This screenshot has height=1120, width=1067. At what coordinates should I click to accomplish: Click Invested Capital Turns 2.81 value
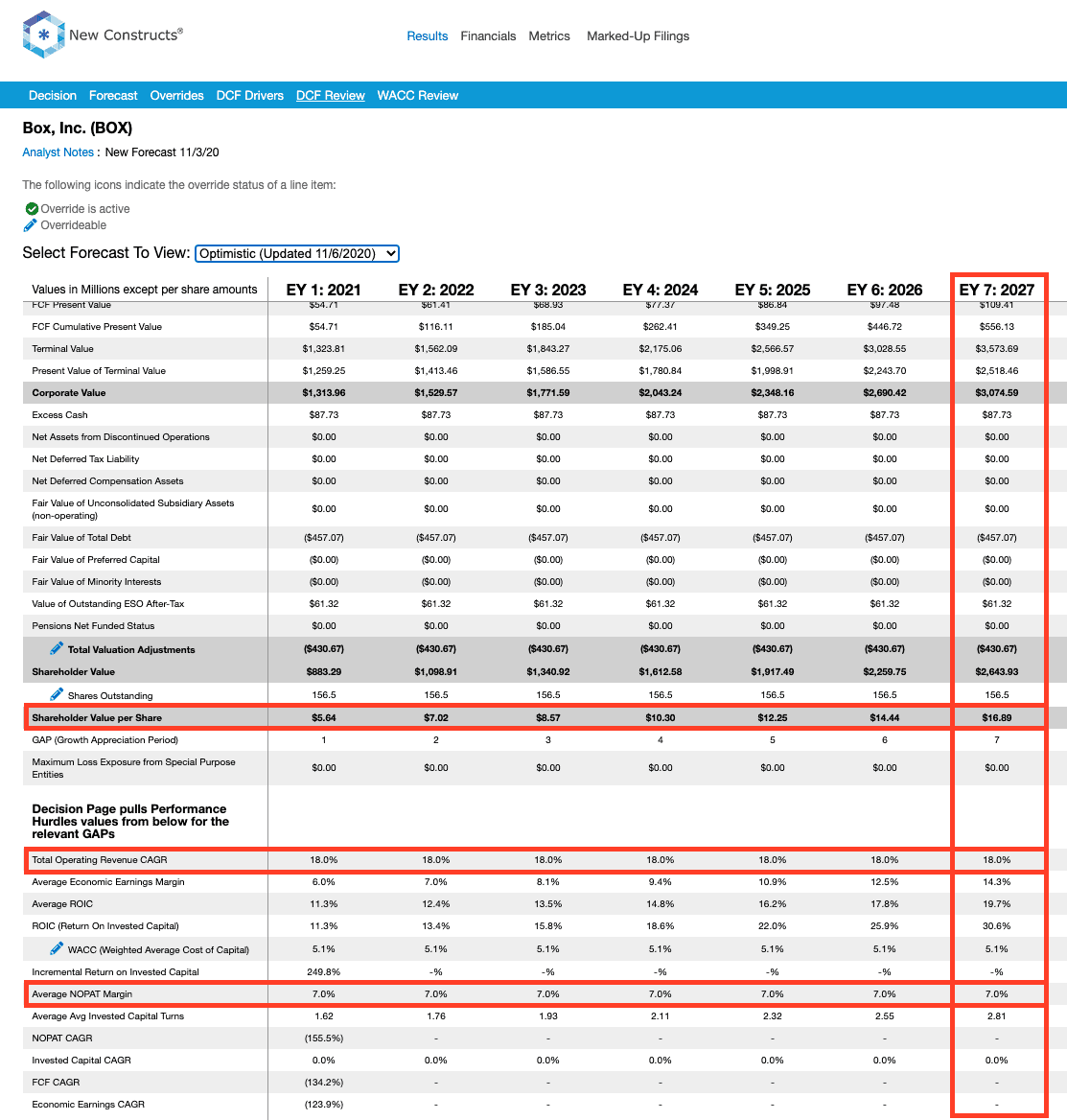click(996, 1015)
